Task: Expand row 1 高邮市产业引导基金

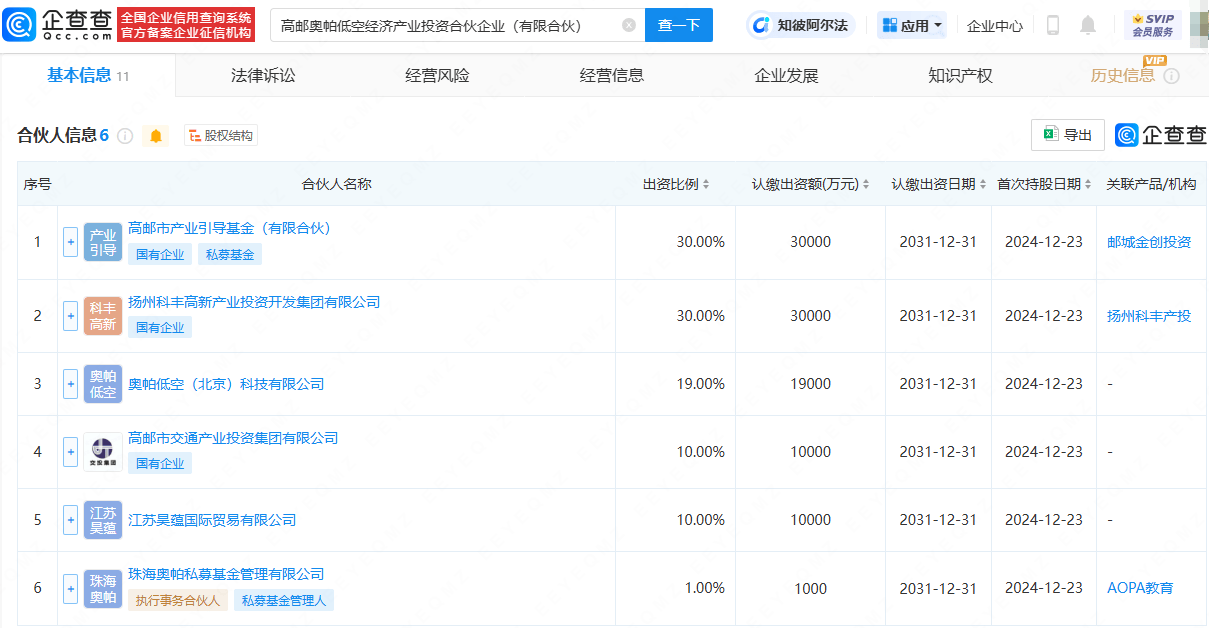Action: (x=70, y=242)
